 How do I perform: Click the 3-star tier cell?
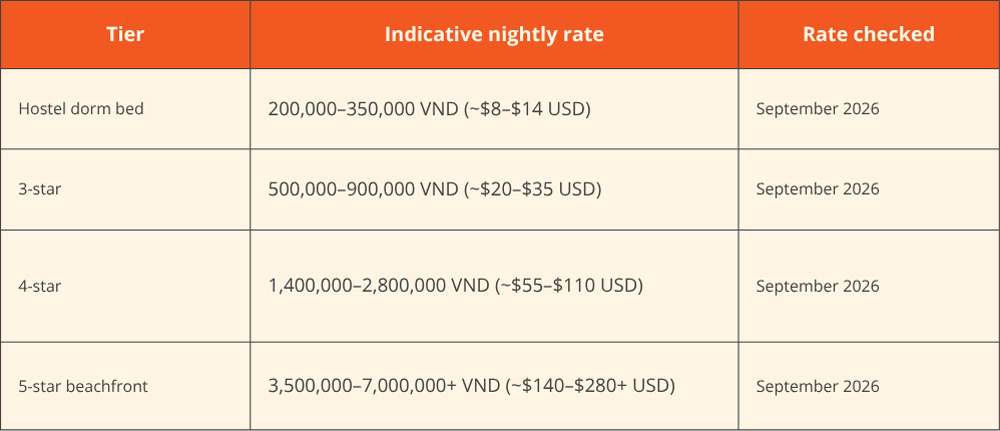tap(125, 189)
